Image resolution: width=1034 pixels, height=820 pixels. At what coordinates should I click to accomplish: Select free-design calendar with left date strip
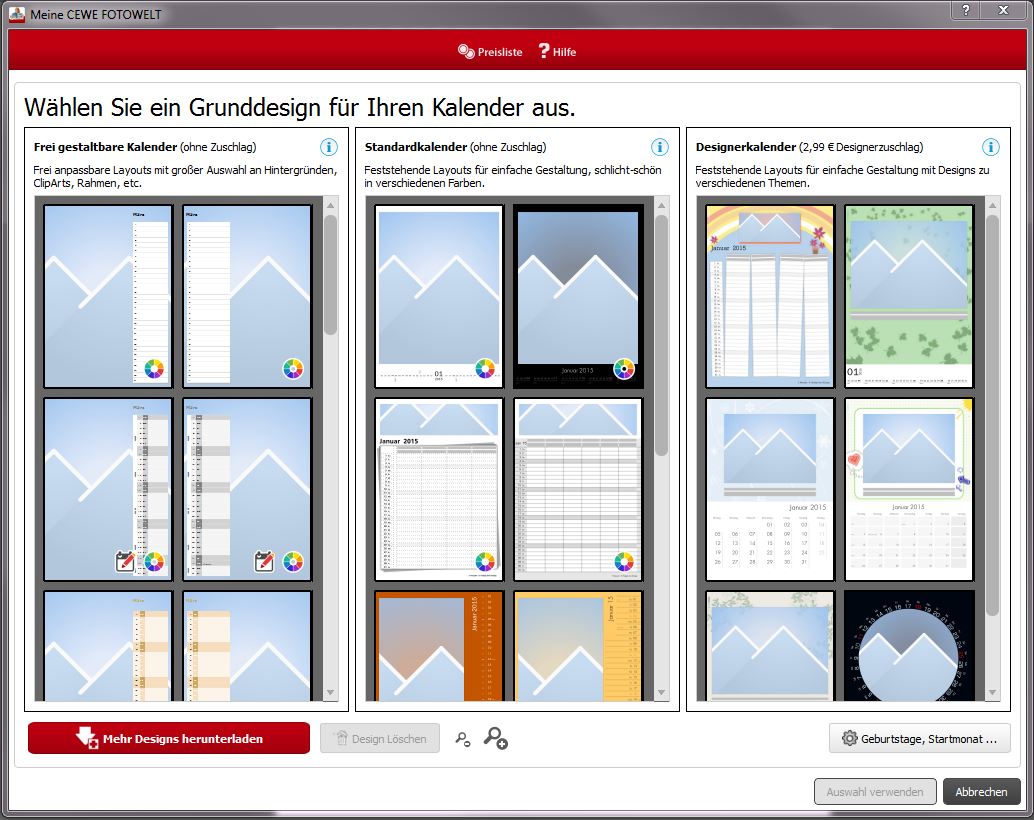(247, 296)
